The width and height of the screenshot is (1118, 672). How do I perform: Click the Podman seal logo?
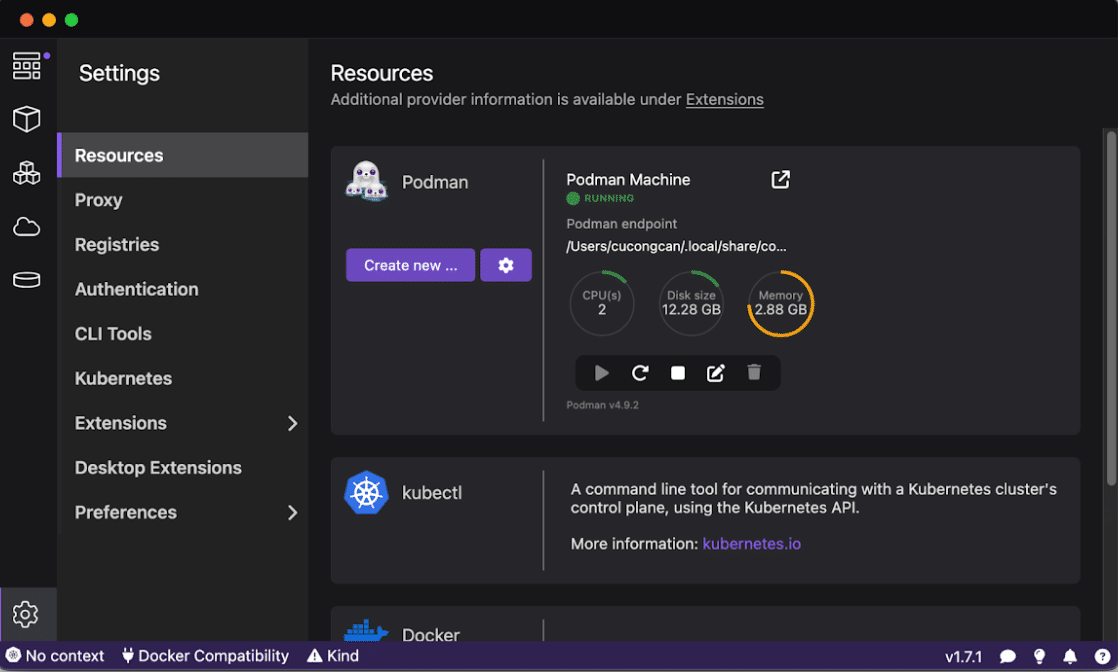(366, 181)
